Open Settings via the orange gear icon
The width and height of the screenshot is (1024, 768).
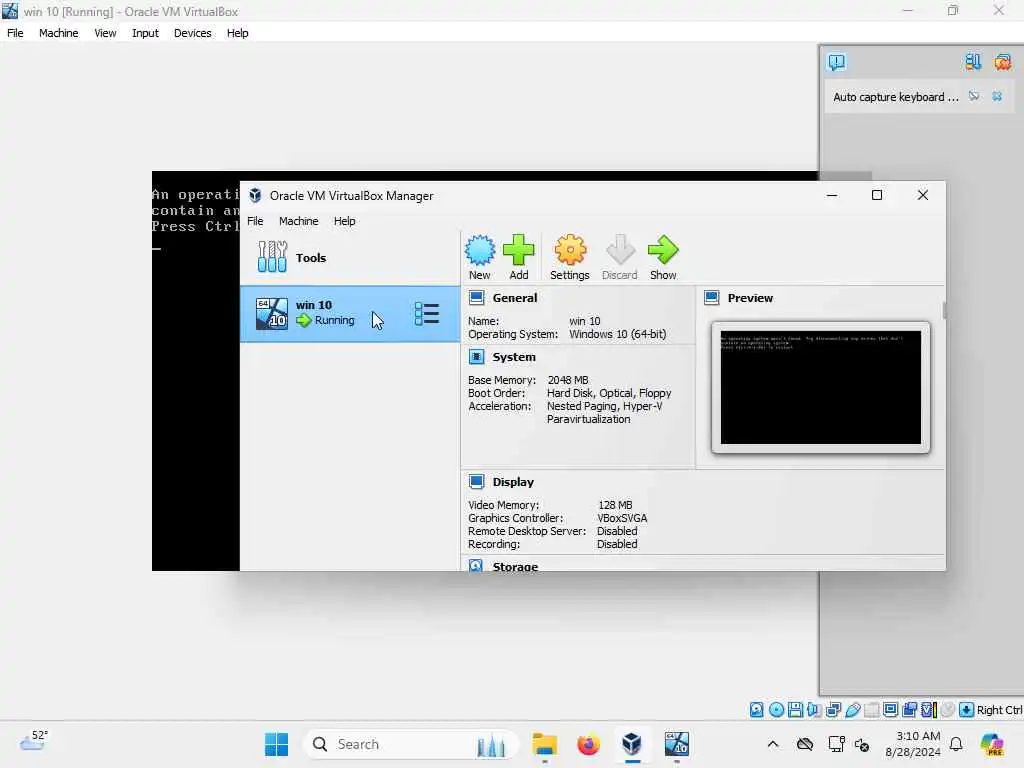(570, 251)
